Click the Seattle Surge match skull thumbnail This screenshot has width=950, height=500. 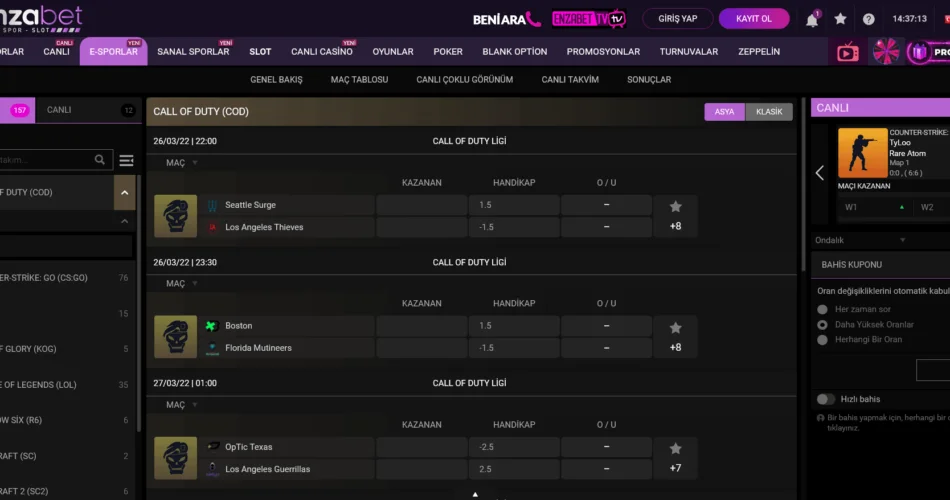[x=175, y=216]
